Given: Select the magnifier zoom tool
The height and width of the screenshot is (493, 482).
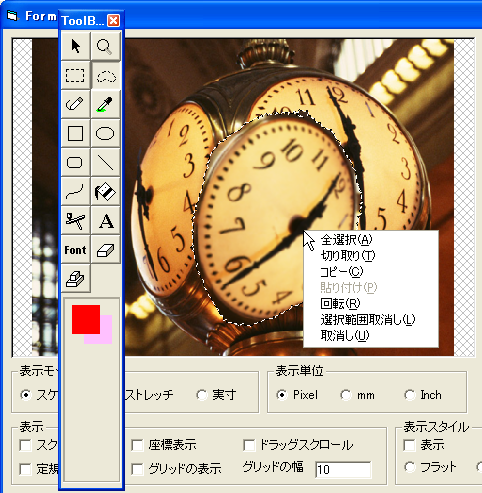Looking at the screenshot, I should (x=105, y=46).
